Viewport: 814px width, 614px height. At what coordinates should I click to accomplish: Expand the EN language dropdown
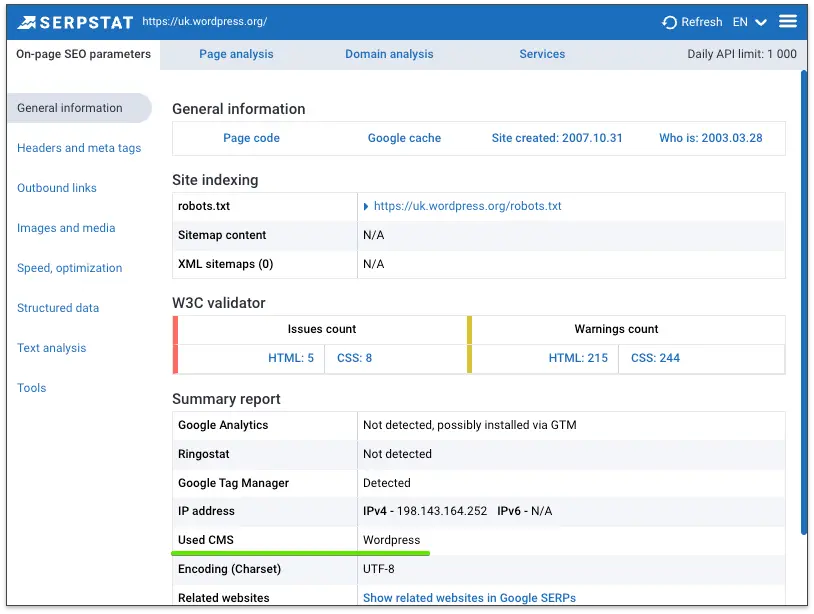749,22
